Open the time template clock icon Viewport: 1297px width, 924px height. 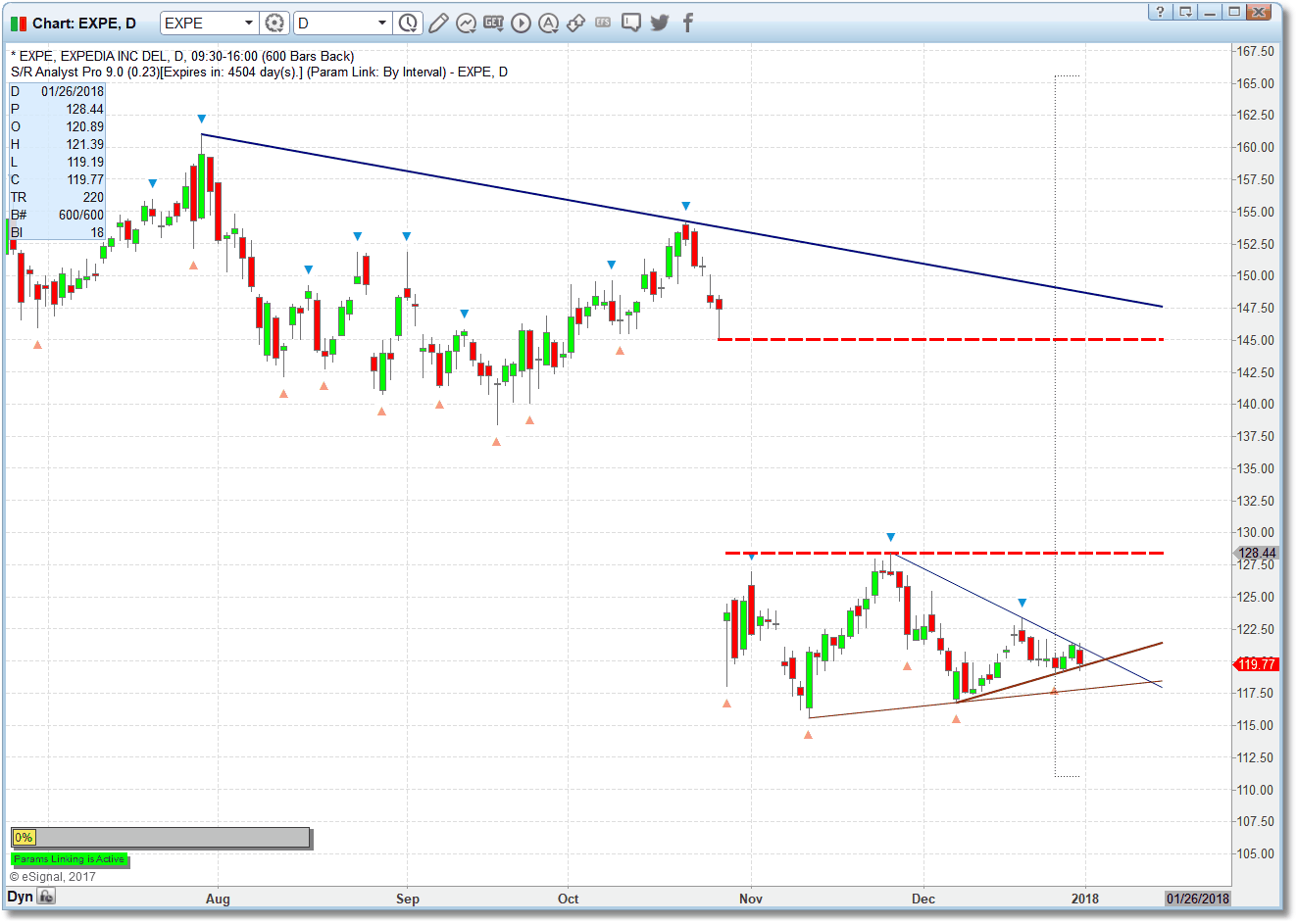point(408,23)
